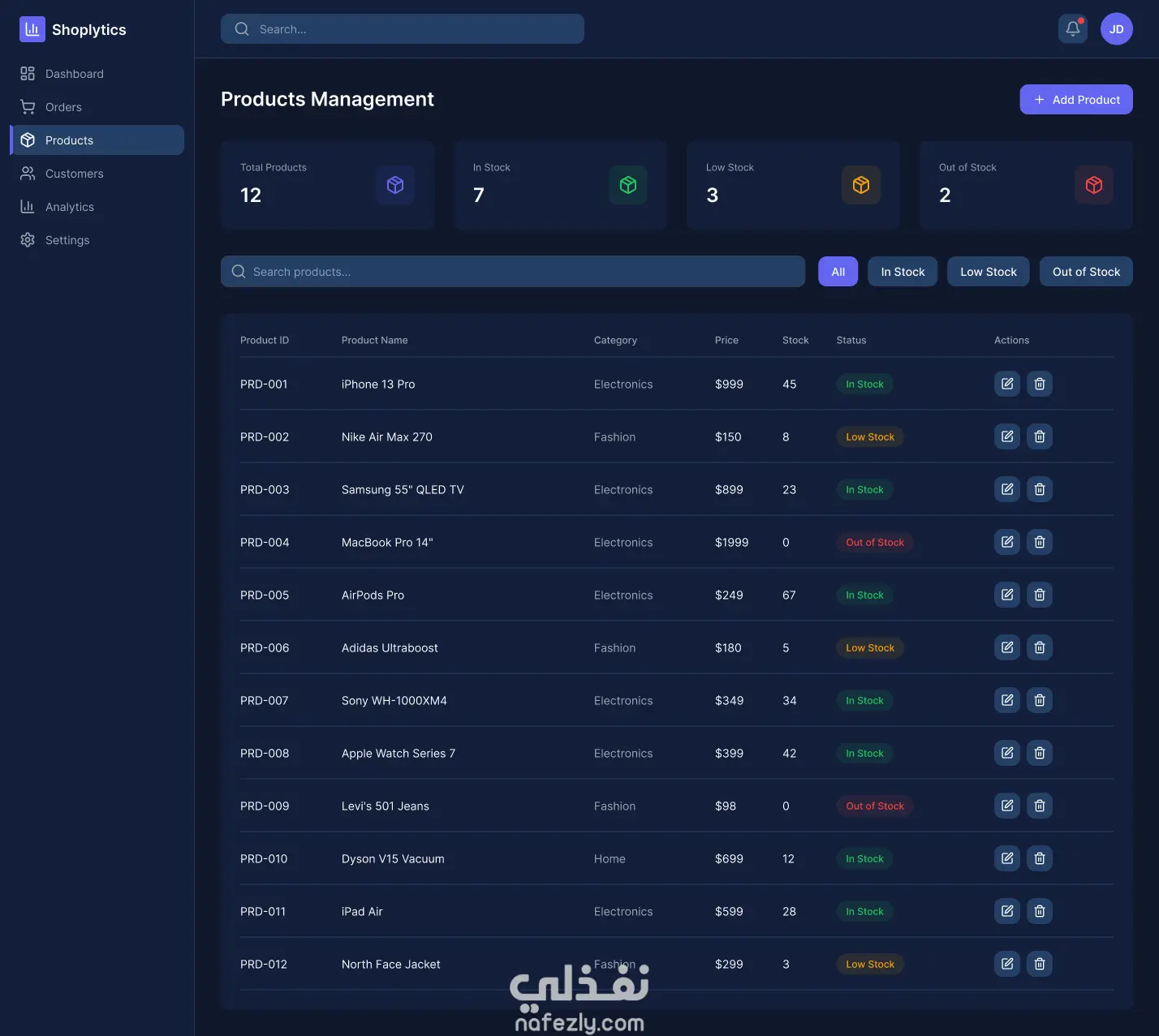Edit the Samsung 55" QLED TV row
The height and width of the screenshot is (1036, 1159).
click(1007, 489)
